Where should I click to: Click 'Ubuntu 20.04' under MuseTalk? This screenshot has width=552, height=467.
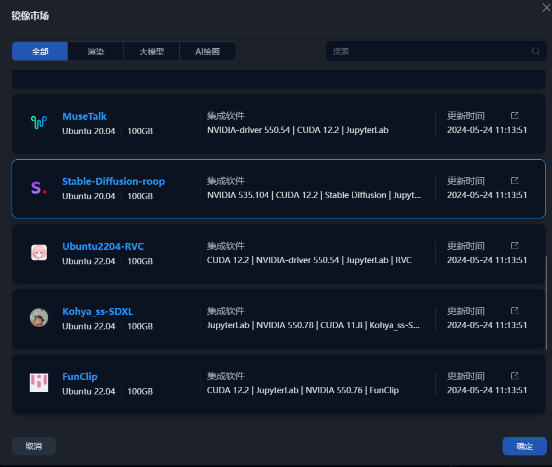pyautogui.click(x=89, y=131)
